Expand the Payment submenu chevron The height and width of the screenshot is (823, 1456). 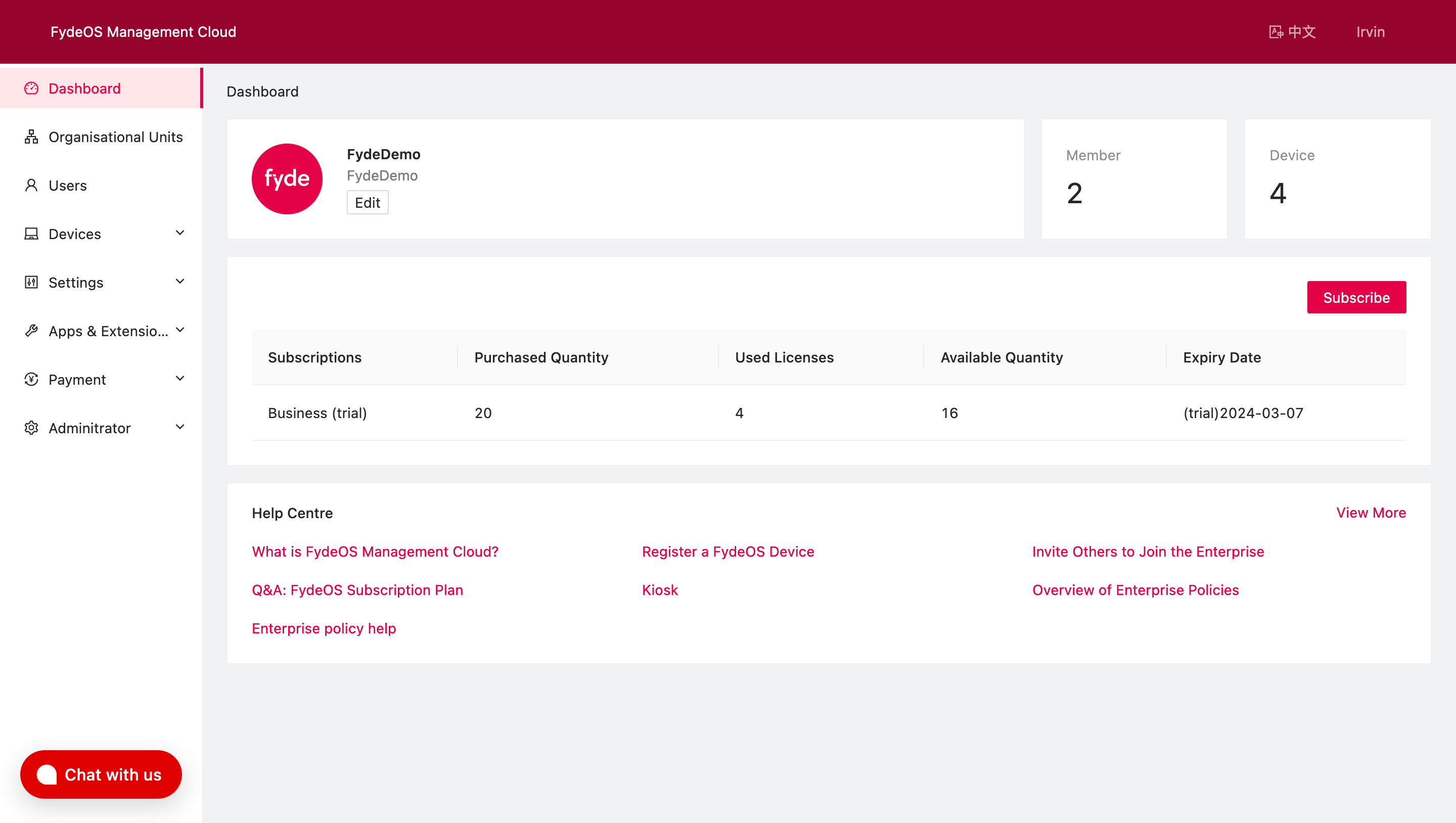click(x=180, y=379)
